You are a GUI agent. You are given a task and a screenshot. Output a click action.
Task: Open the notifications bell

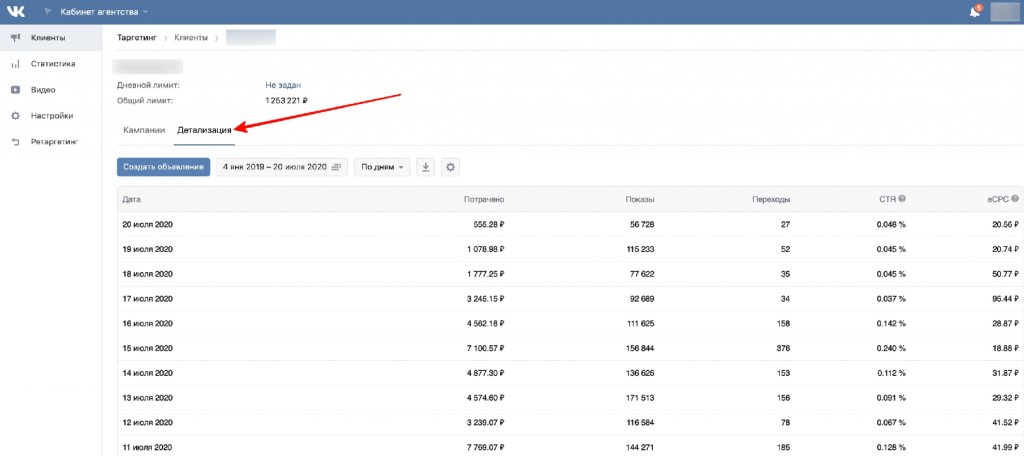pyautogui.click(x=975, y=12)
